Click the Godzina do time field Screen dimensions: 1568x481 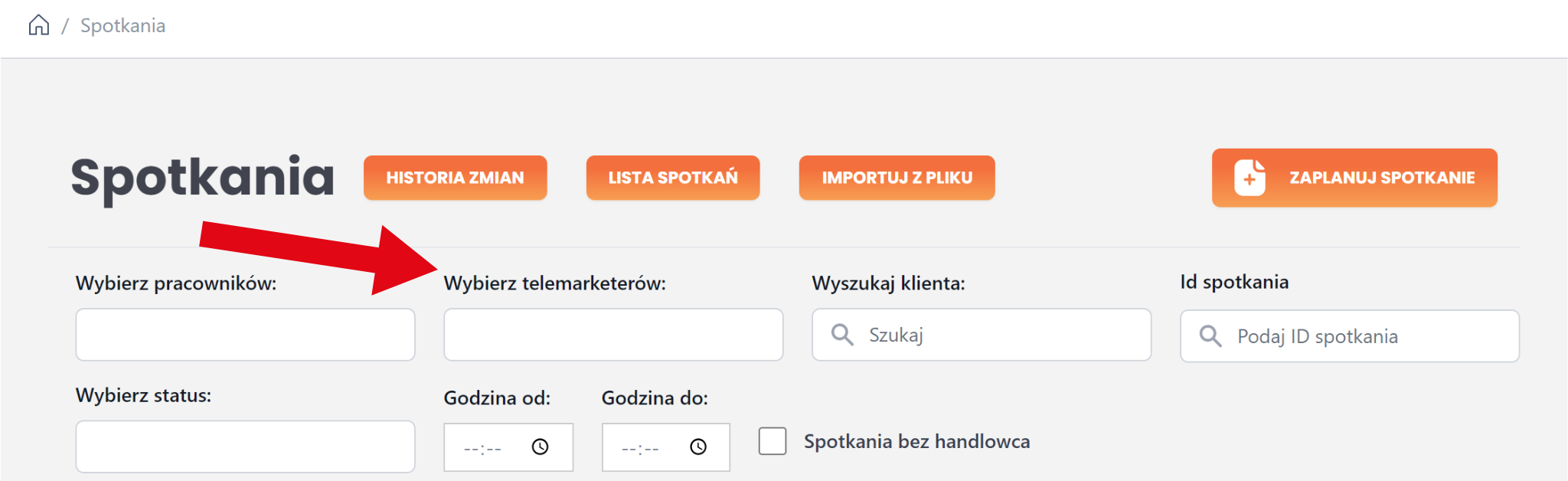642,447
